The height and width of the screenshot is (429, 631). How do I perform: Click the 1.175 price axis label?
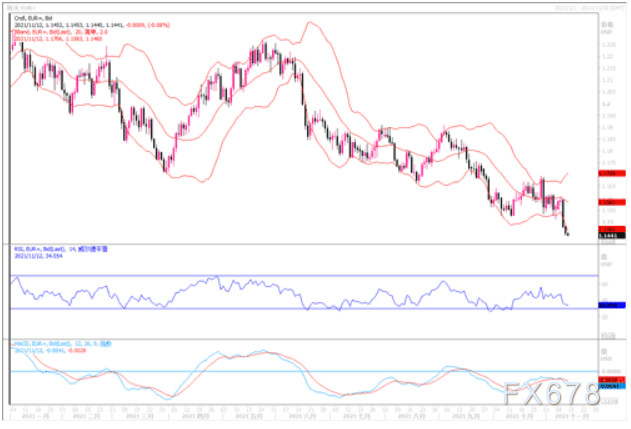[x=608, y=163]
